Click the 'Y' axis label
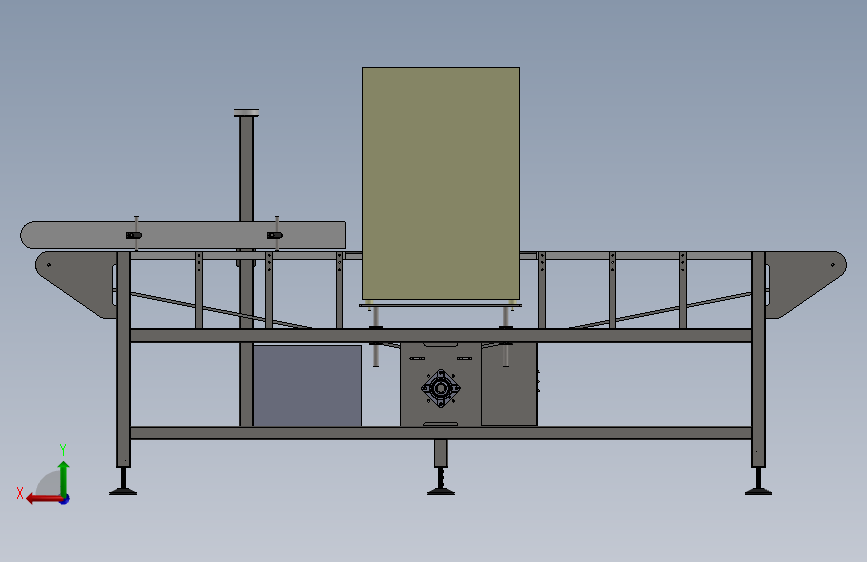This screenshot has width=867, height=562. [63, 450]
